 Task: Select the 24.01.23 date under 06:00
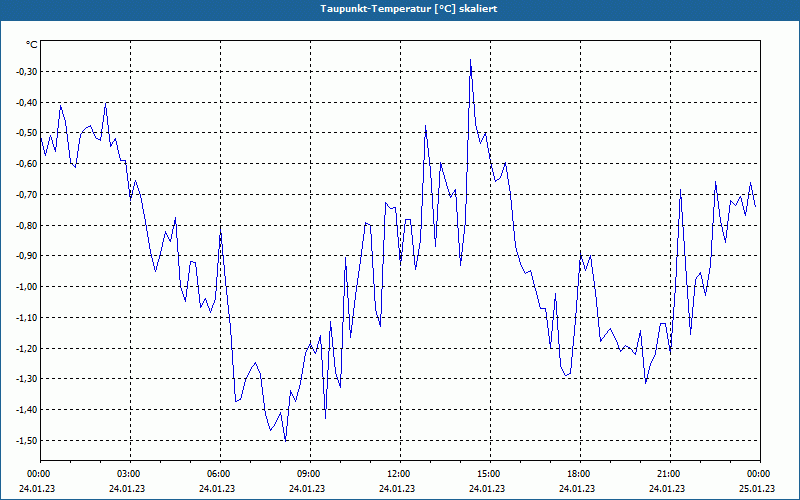coord(217,488)
